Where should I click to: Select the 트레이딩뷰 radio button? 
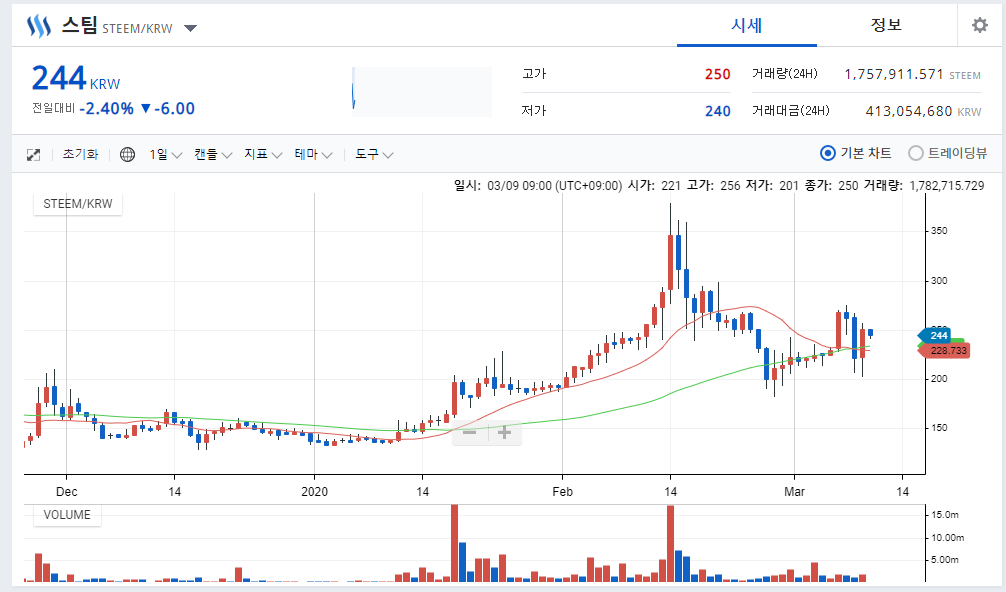pyautogui.click(x=916, y=153)
